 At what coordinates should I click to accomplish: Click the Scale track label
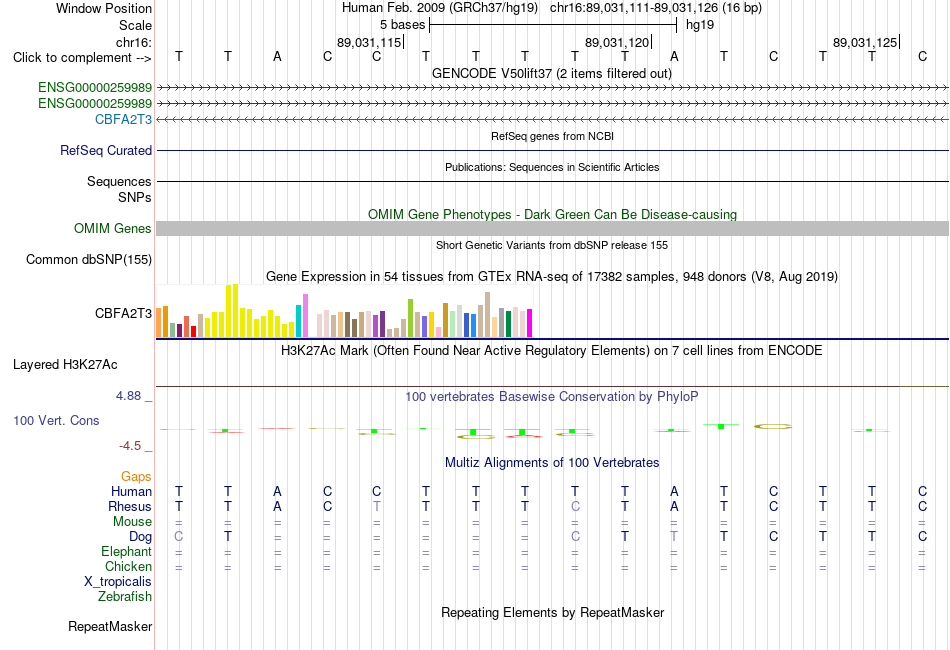(x=135, y=25)
